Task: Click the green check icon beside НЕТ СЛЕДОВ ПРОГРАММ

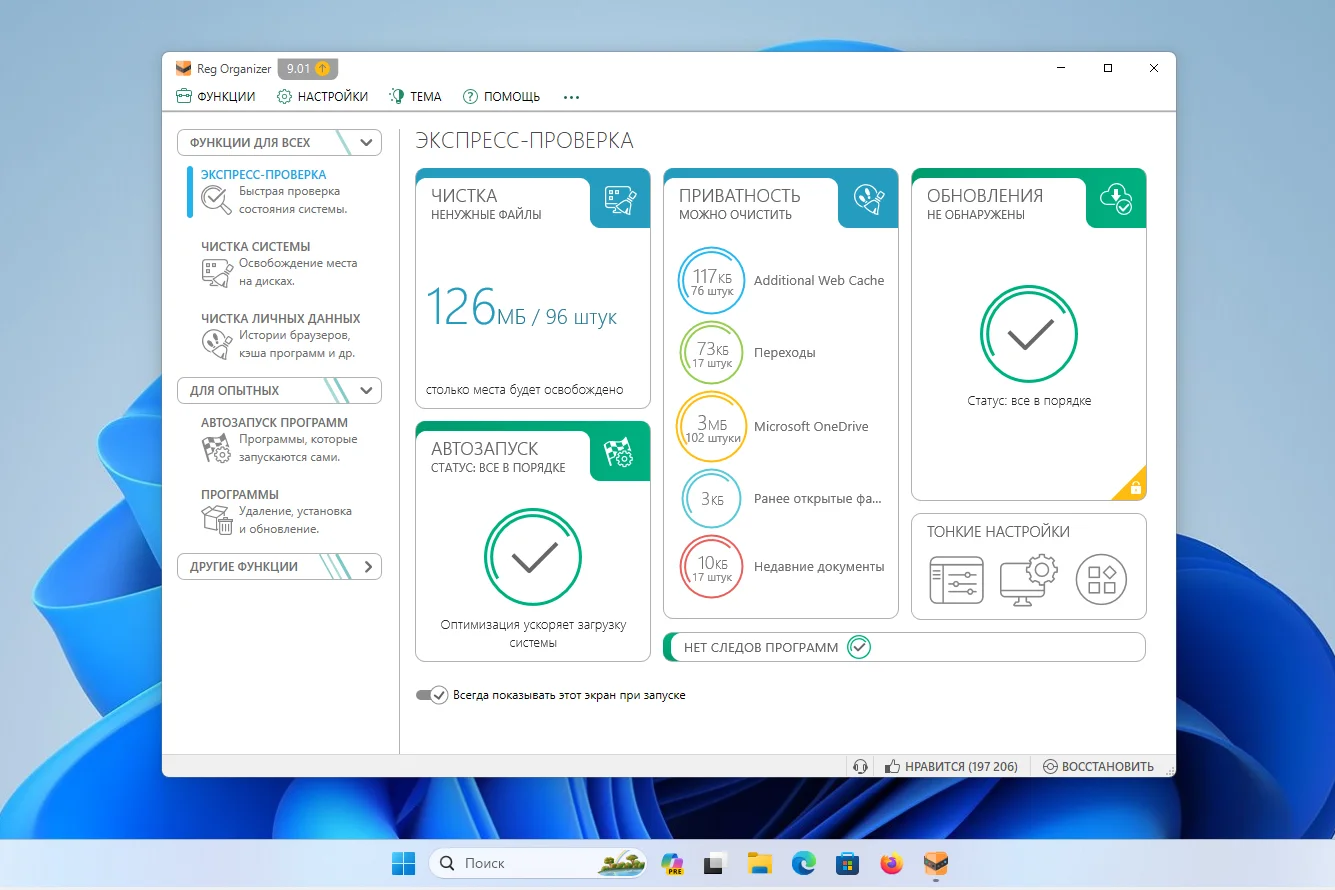Action: [x=858, y=647]
